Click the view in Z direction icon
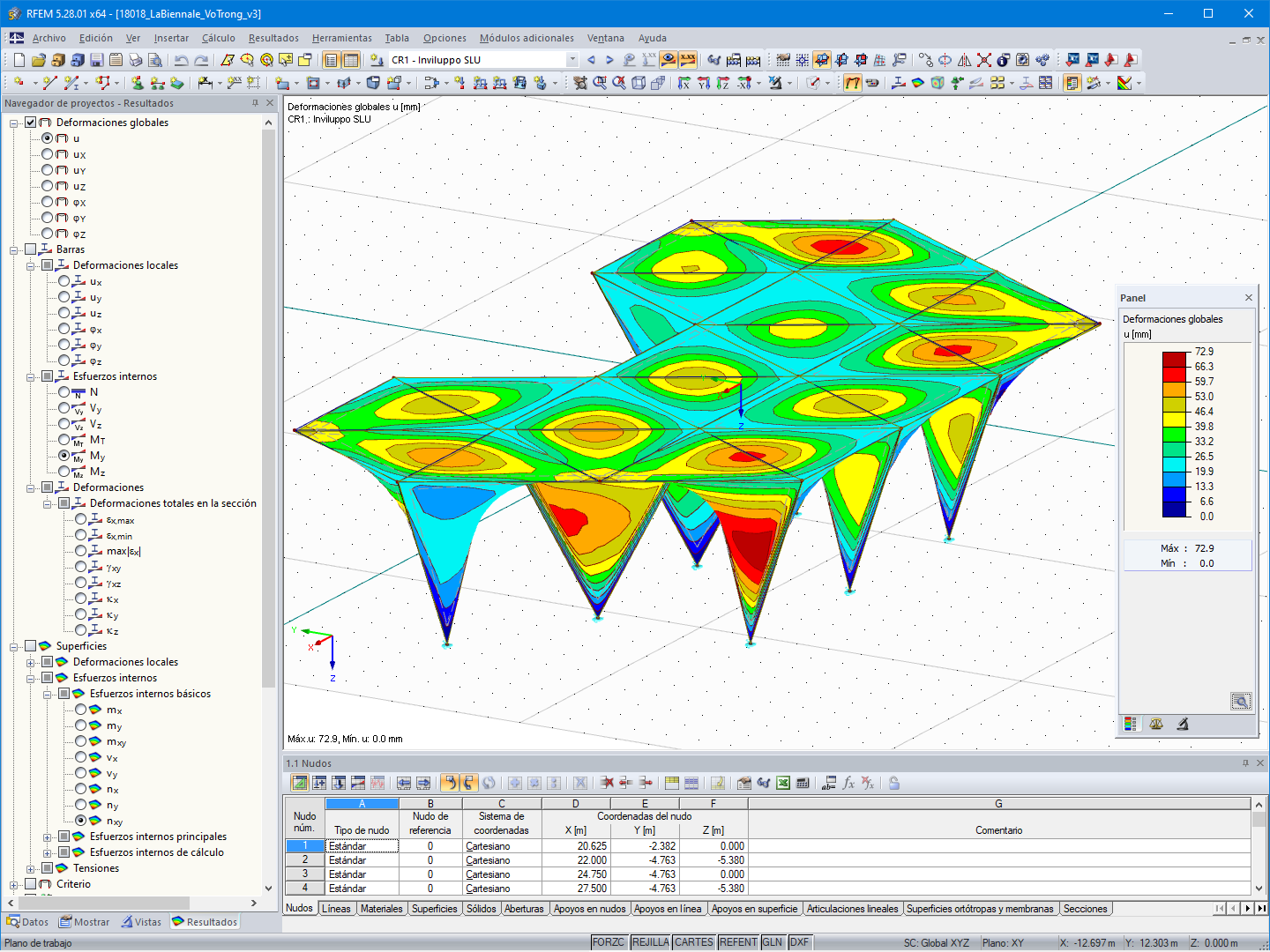 click(x=722, y=83)
